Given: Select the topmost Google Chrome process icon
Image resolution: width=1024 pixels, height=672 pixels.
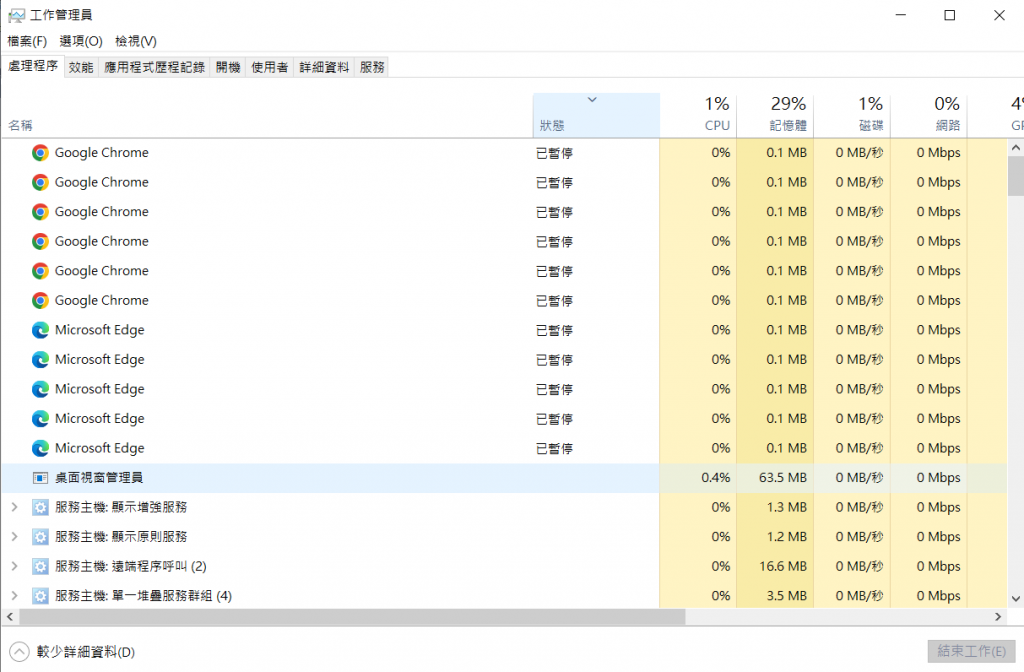Looking at the screenshot, I should click(40, 153).
